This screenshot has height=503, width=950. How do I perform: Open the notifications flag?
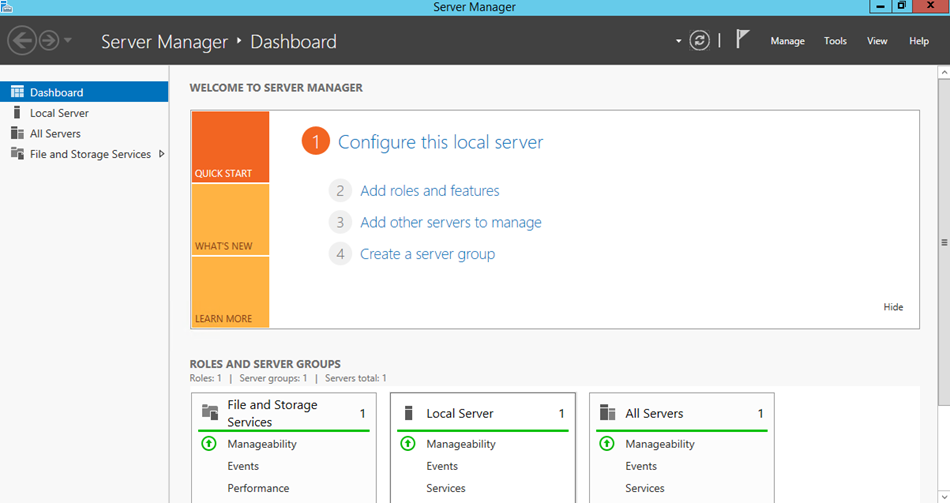[x=742, y=39]
